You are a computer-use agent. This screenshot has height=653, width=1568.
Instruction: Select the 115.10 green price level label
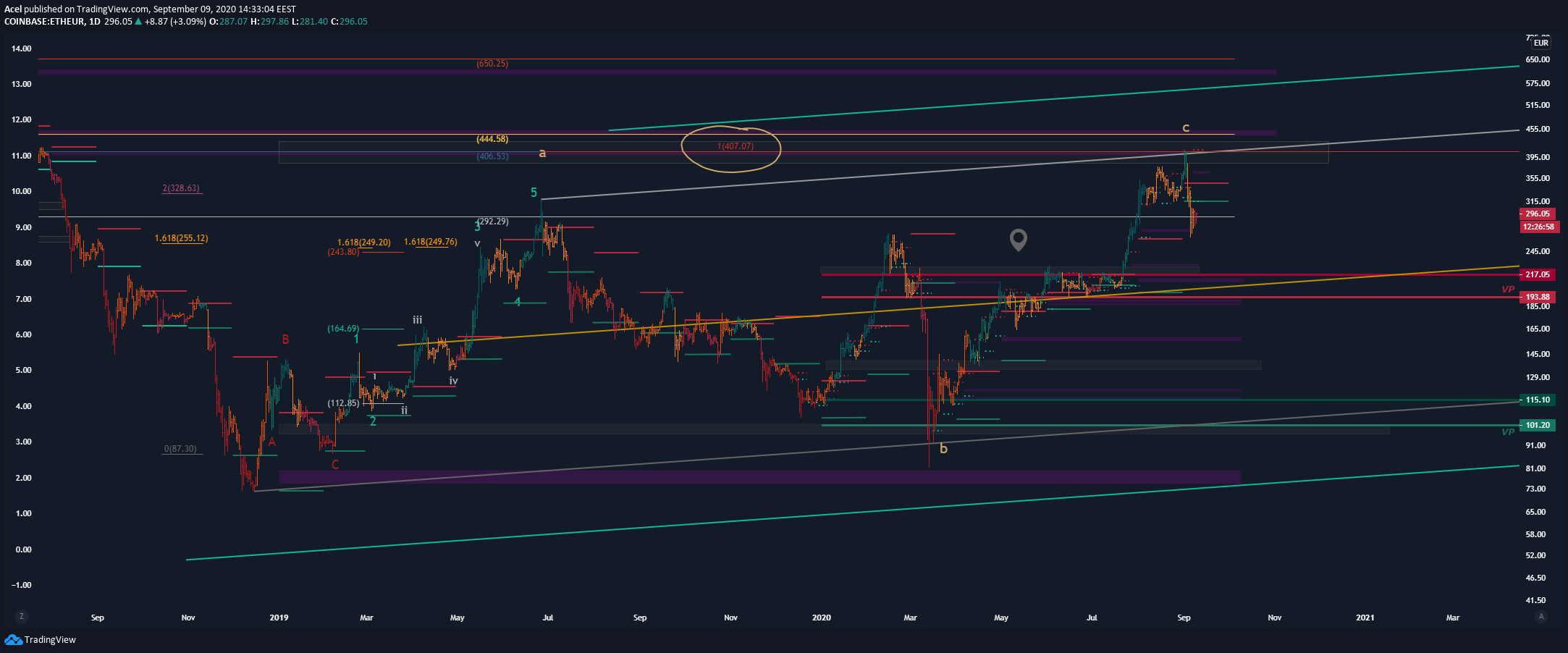click(1538, 400)
